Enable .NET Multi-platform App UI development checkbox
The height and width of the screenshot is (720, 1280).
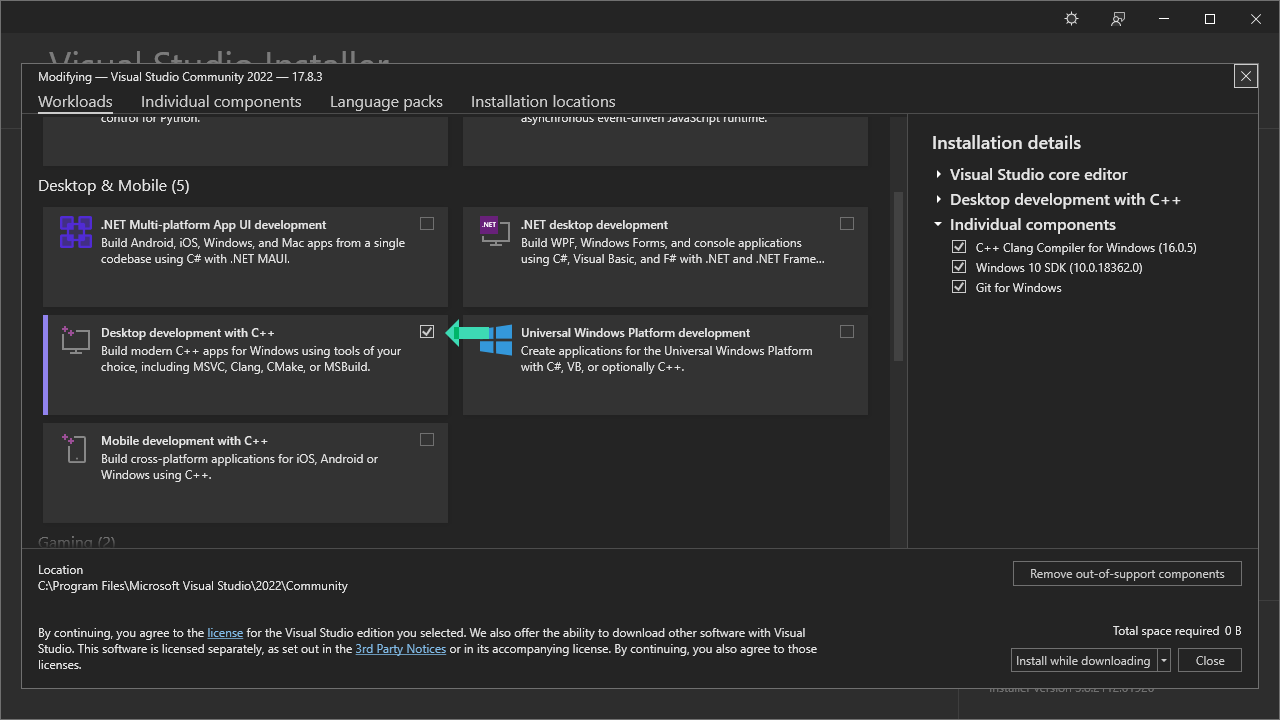(427, 224)
